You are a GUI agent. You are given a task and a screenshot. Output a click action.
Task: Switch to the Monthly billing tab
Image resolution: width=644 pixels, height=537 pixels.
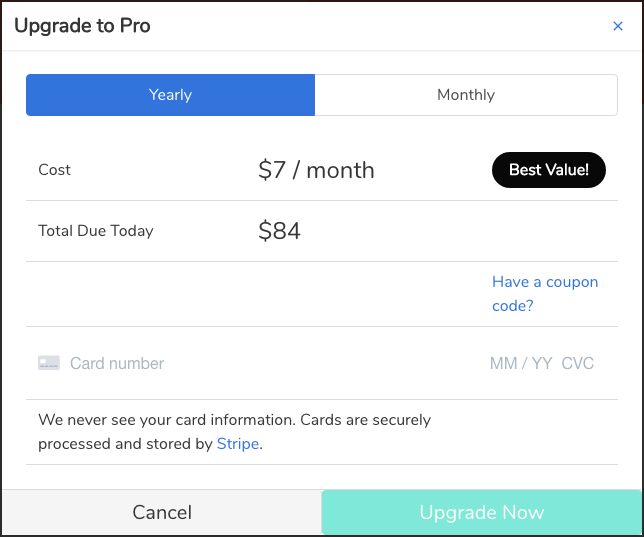click(466, 95)
